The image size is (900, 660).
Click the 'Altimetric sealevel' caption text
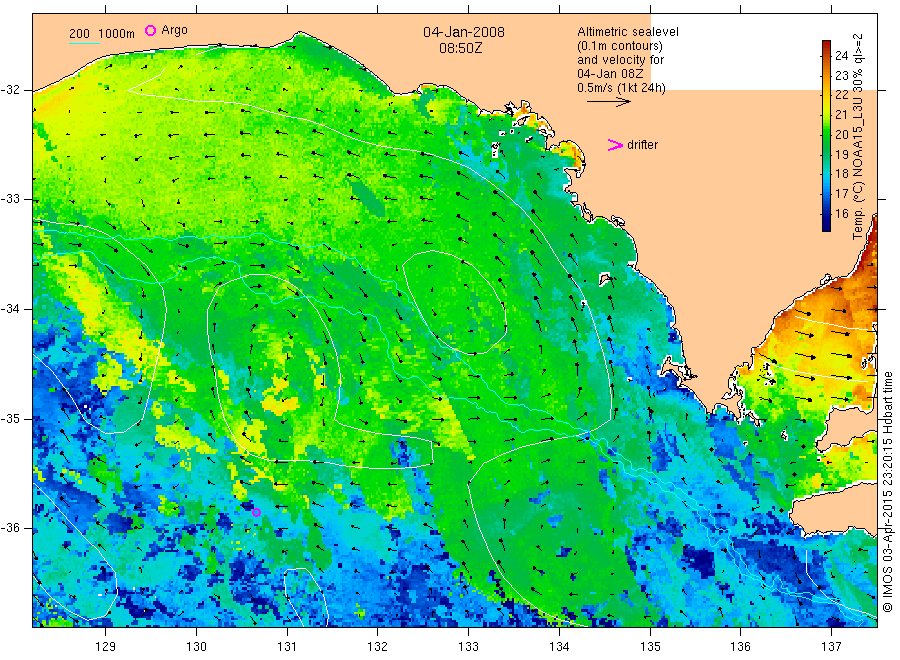[627, 32]
